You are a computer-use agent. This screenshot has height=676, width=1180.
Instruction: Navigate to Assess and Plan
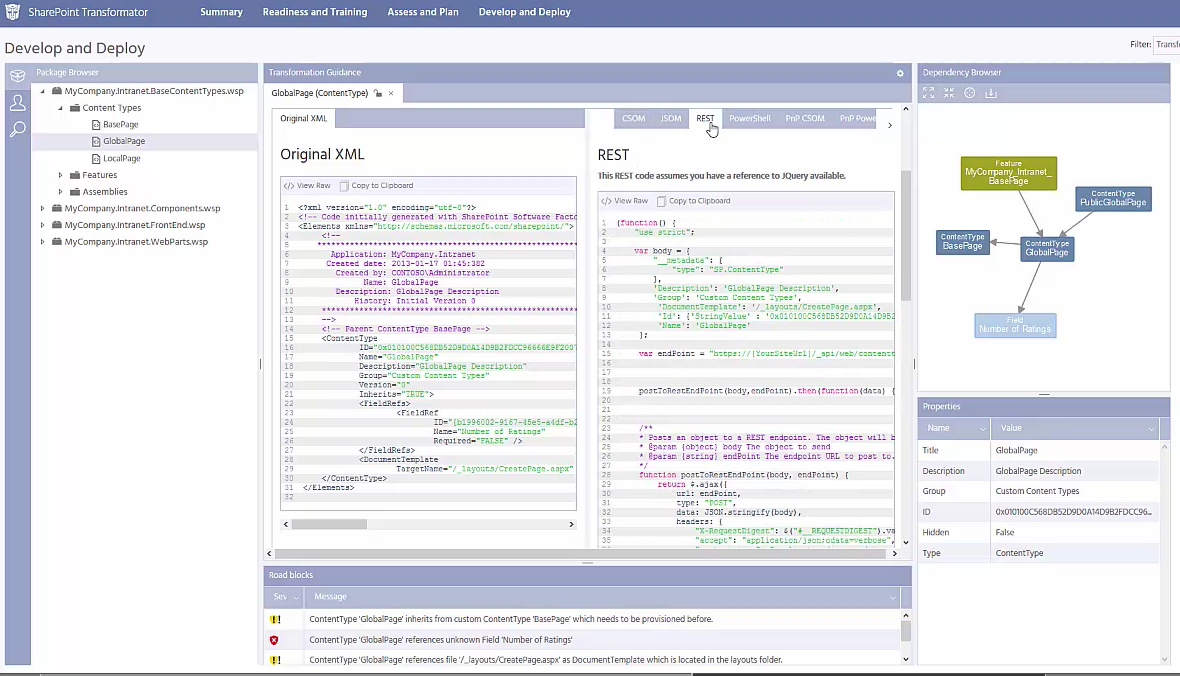[423, 12]
